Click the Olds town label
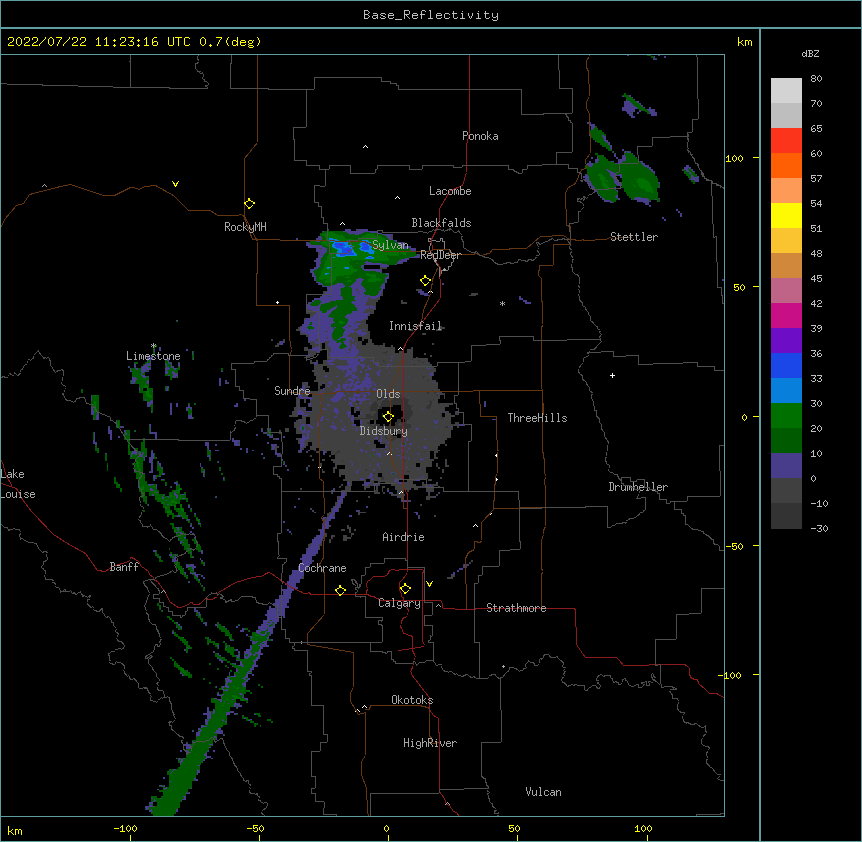The image size is (862, 842). click(388, 394)
